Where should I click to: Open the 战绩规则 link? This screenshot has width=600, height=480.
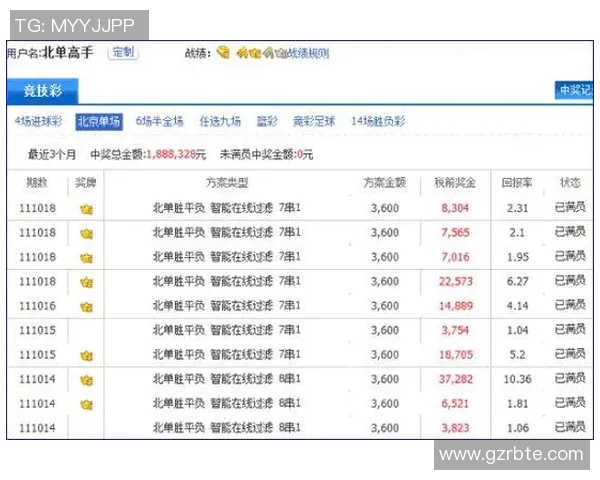[308, 53]
